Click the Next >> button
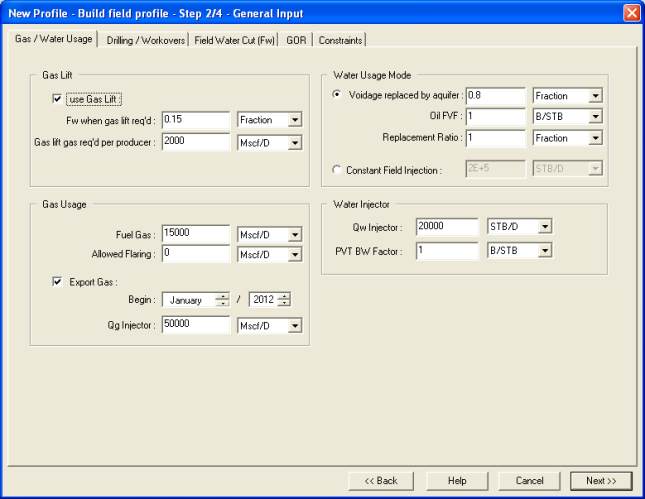Image resolution: width=645 pixels, height=499 pixels. click(x=601, y=481)
